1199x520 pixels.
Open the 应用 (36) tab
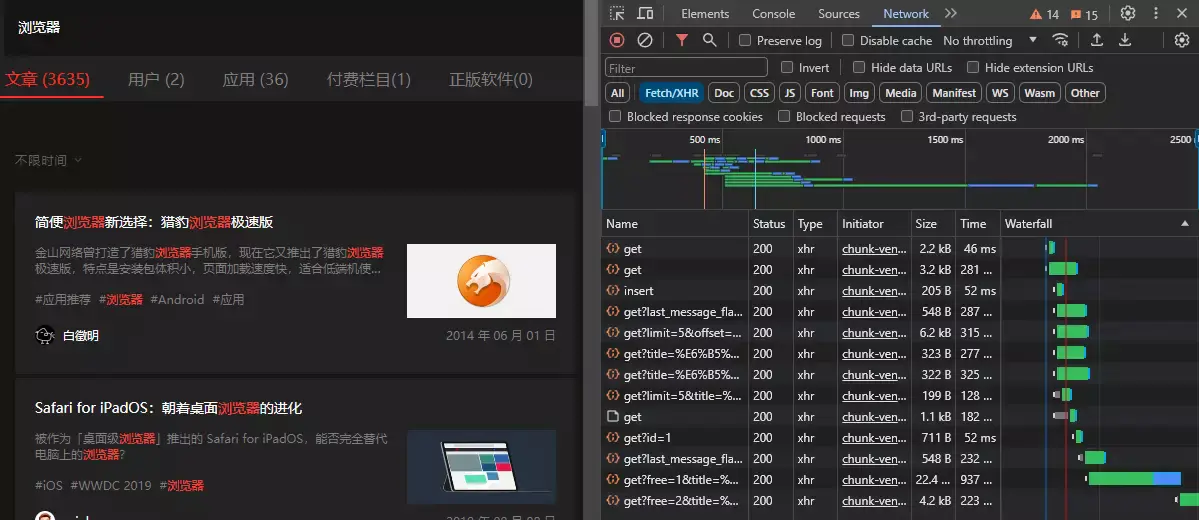click(x=255, y=80)
